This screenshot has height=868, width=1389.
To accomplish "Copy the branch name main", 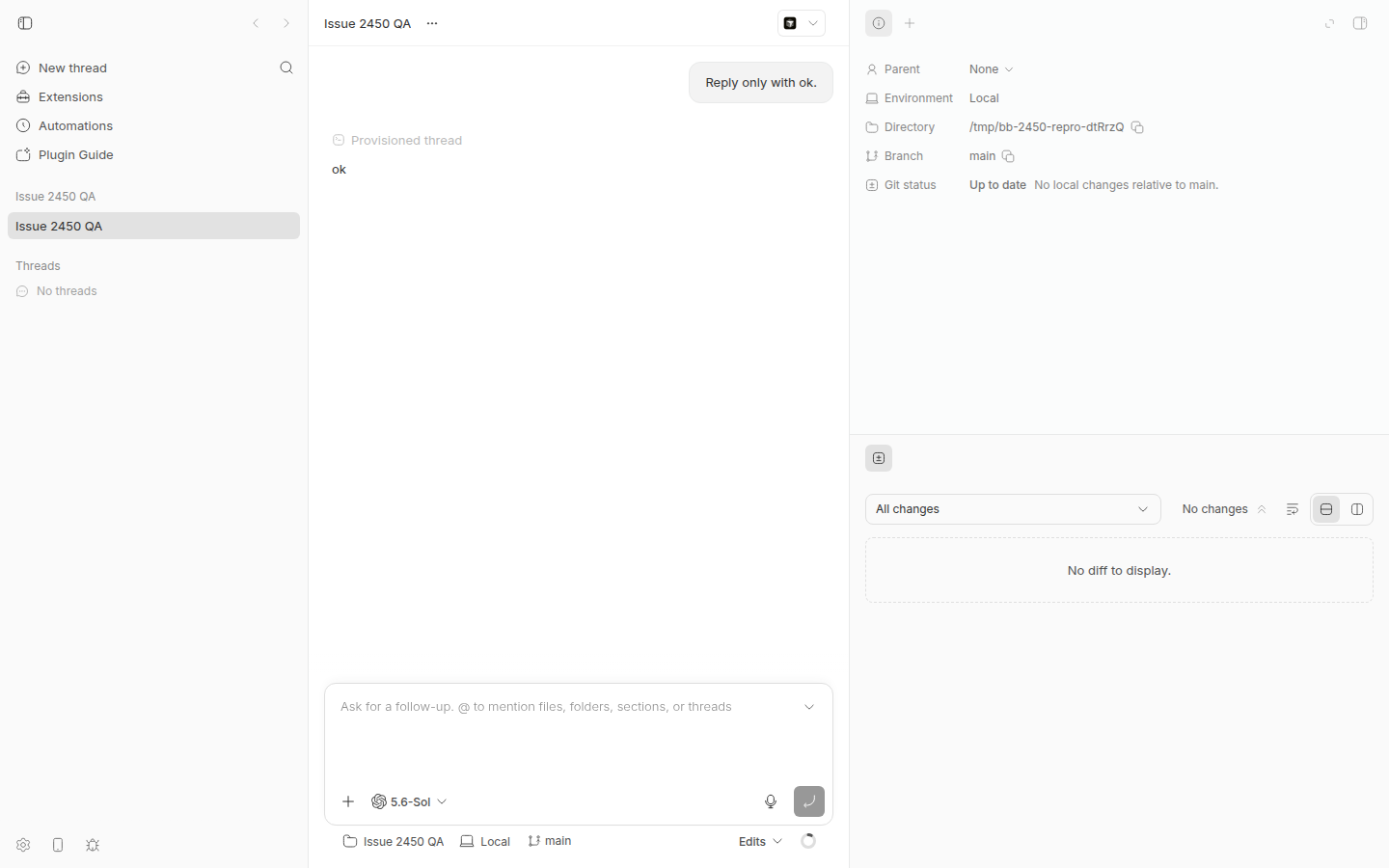I will coord(1008,156).
